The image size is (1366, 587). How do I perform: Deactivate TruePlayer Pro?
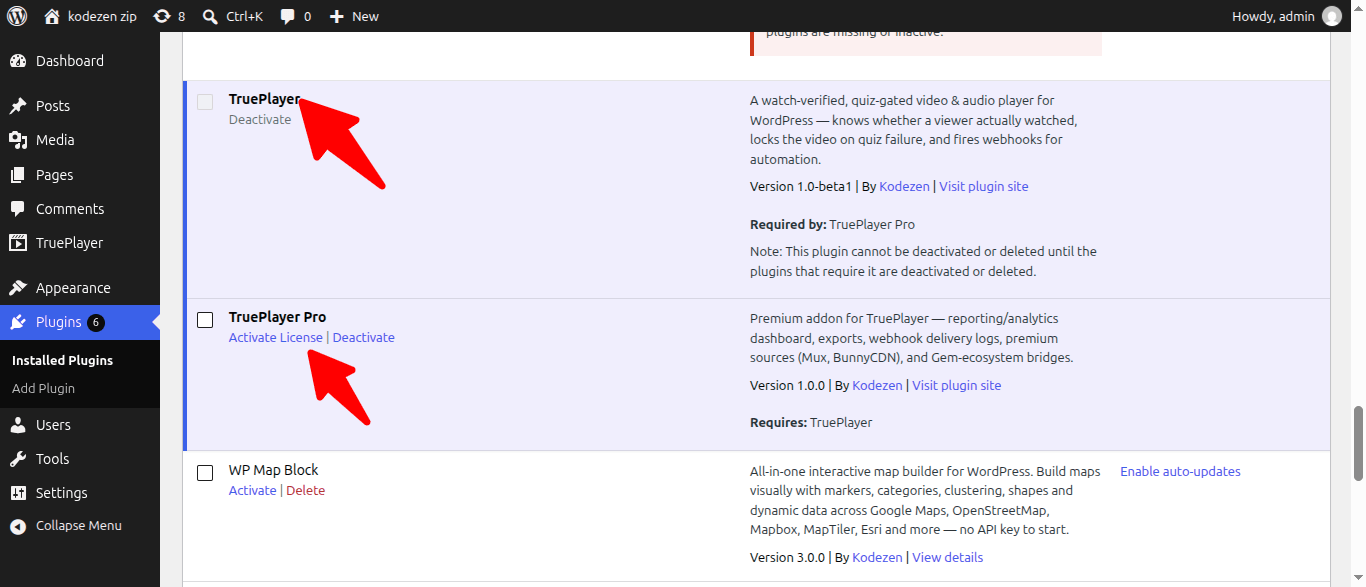pyautogui.click(x=364, y=337)
